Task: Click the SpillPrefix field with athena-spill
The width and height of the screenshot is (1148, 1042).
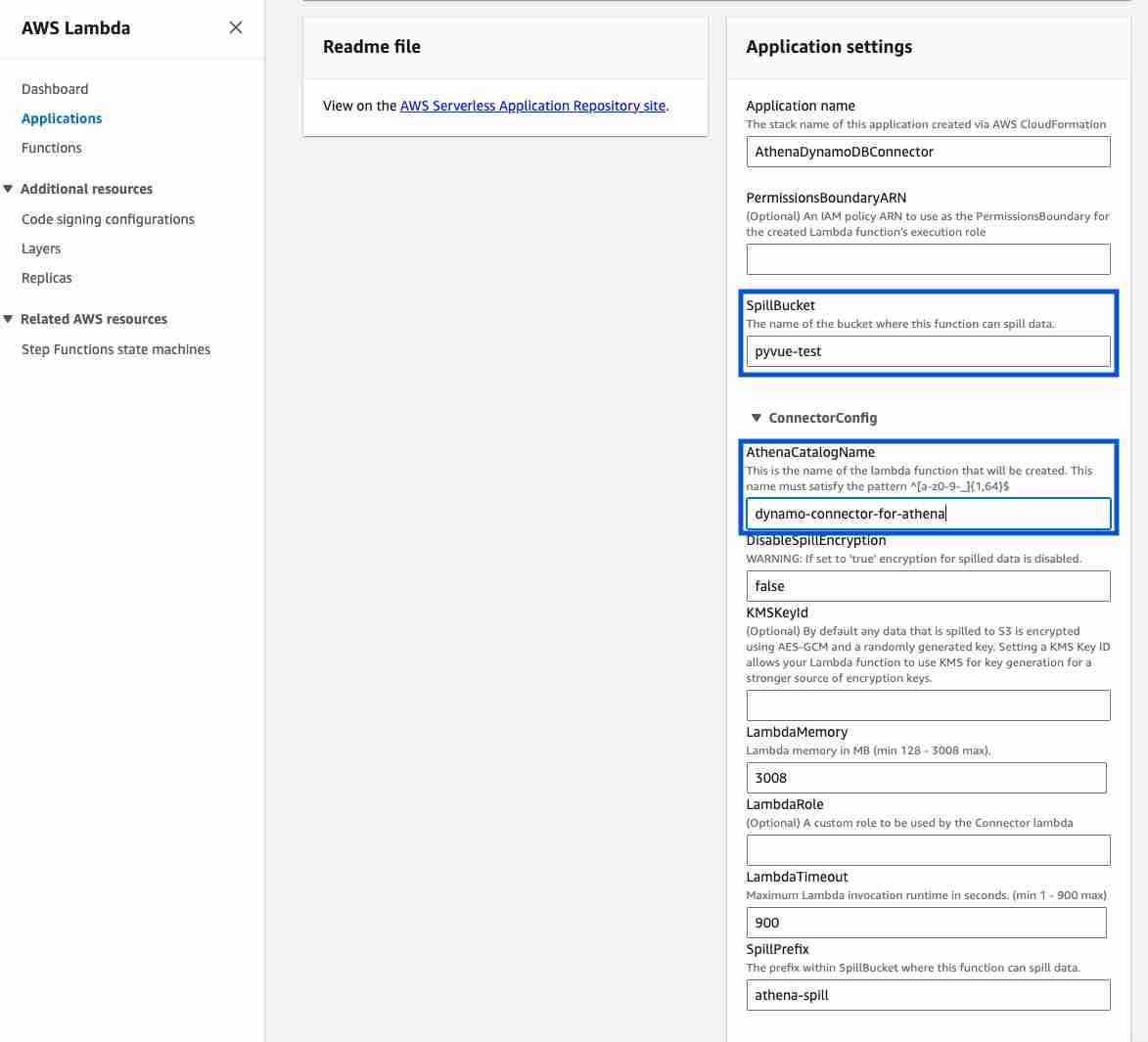Action: click(x=928, y=995)
